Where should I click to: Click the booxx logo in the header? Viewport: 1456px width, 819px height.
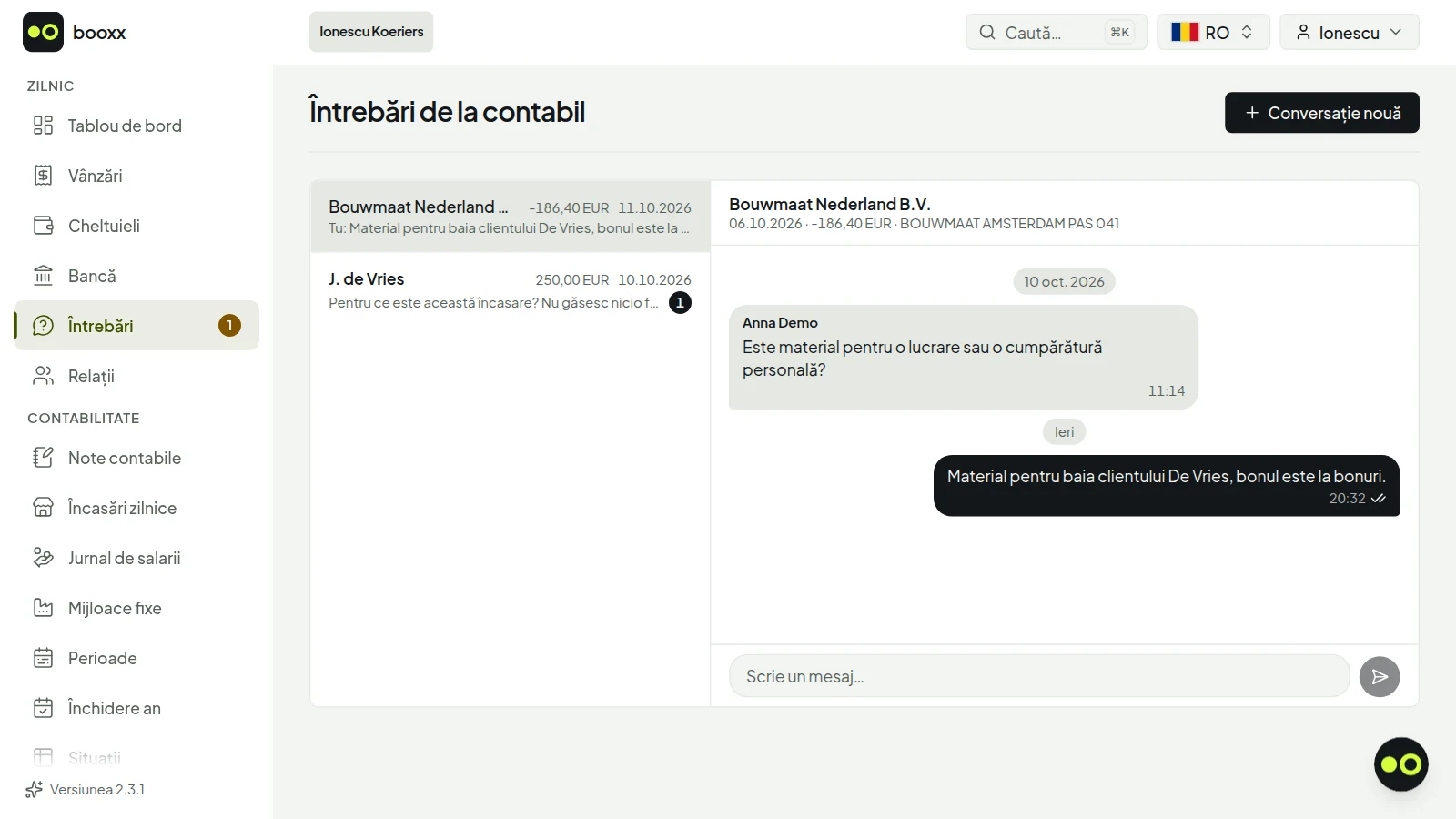[75, 33]
